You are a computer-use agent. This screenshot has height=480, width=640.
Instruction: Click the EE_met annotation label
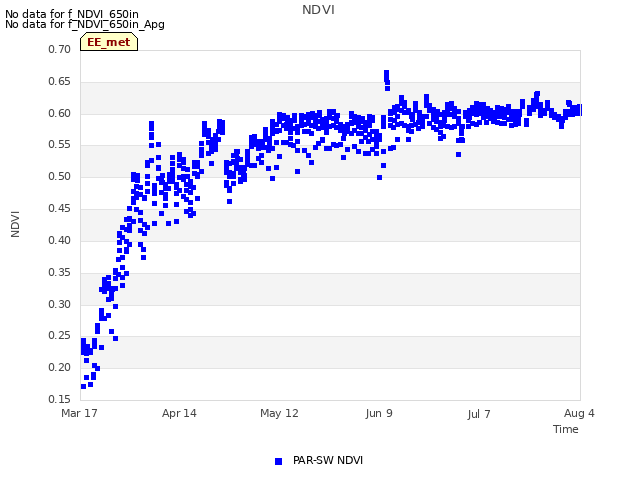coord(109,42)
